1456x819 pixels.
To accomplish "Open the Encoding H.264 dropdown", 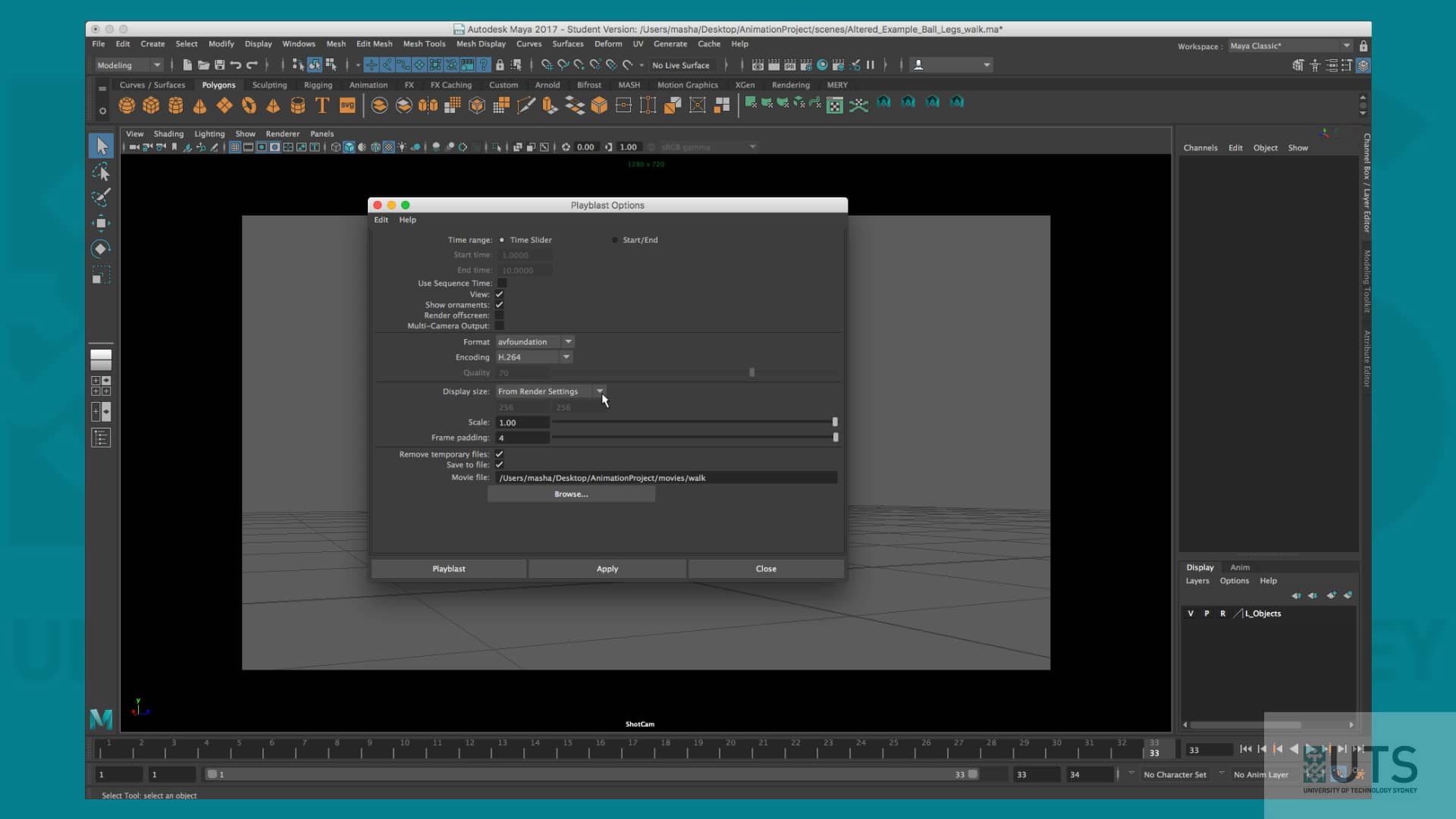I will [x=534, y=357].
